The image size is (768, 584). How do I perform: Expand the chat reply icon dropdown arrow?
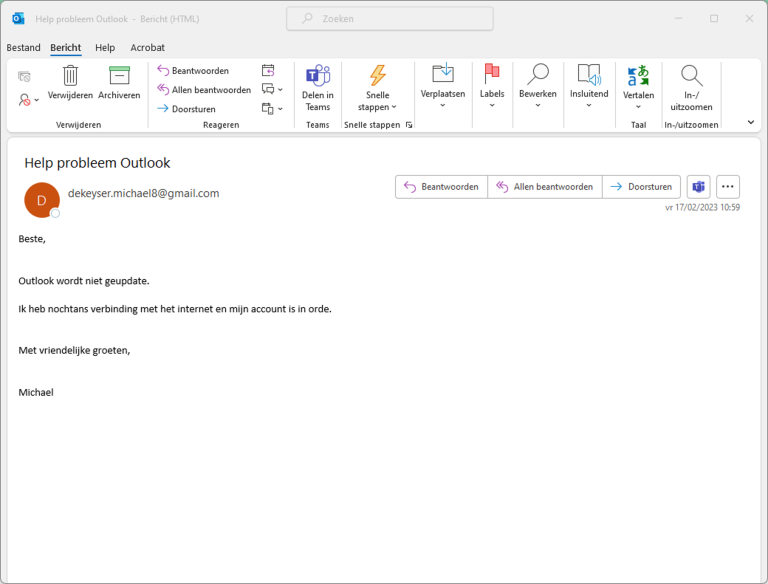280,90
